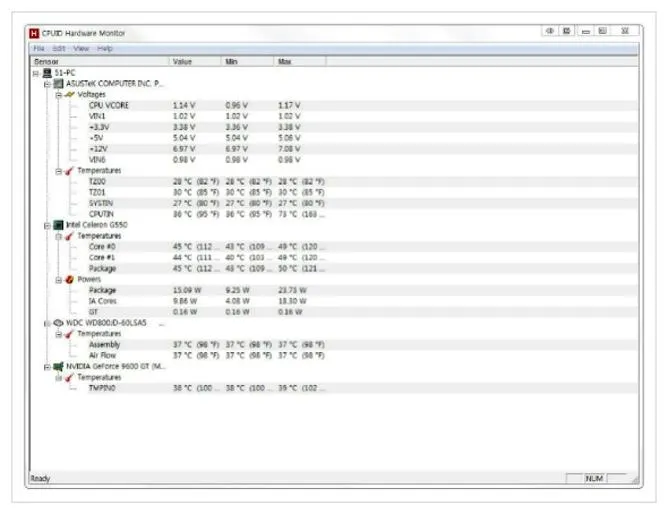This screenshot has width=668, height=514.
Task: Select the GT power row
Action: click(x=362, y=312)
